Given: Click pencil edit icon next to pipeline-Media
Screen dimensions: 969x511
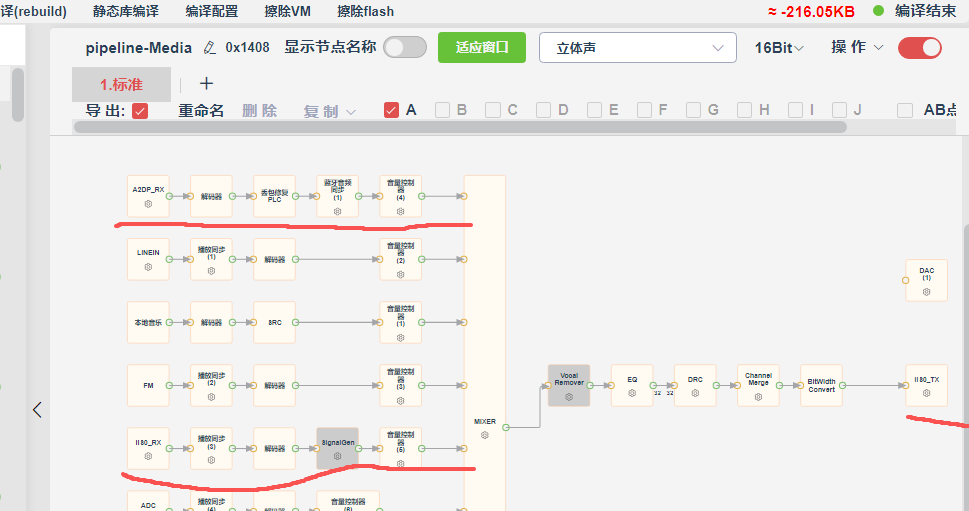Looking at the screenshot, I should (x=210, y=48).
